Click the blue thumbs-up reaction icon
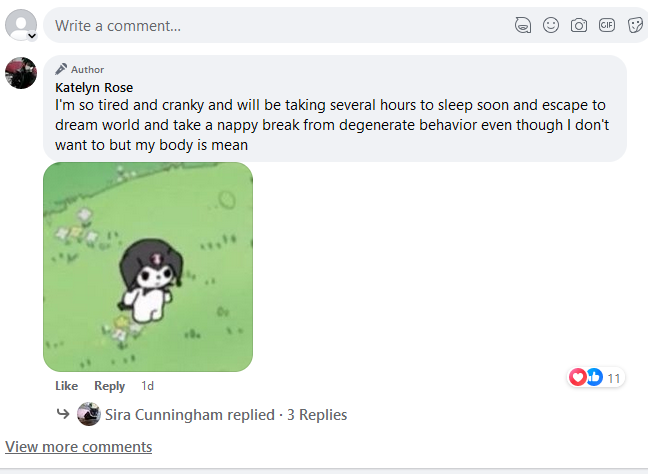 [594, 377]
